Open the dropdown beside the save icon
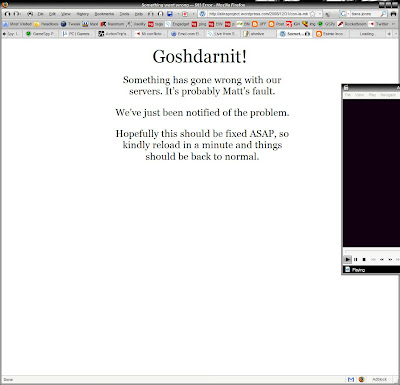 [x=178, y=14]
